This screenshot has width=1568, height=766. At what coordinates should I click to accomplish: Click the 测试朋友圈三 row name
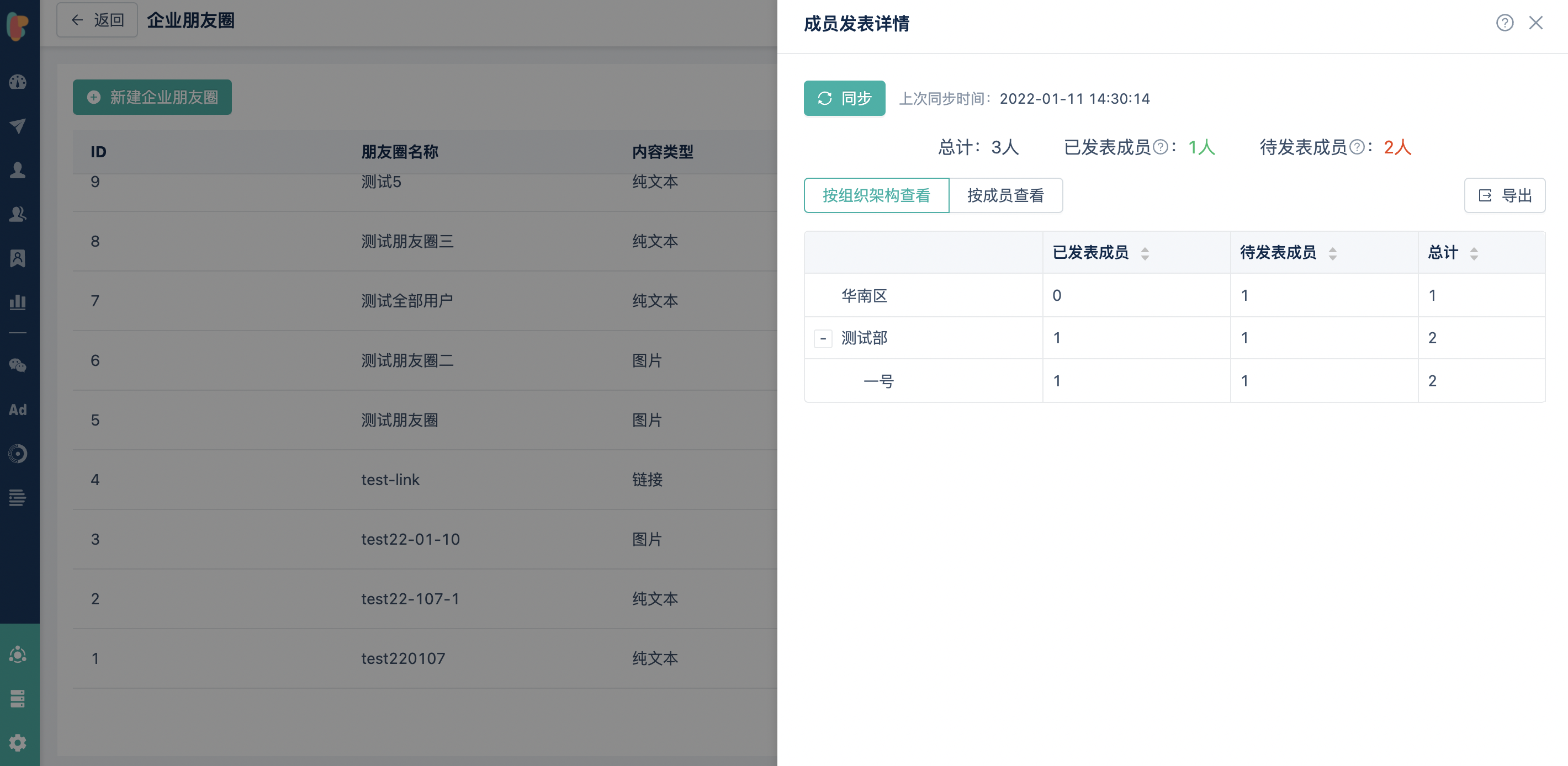pyautogui.click(x=407, y=242)
